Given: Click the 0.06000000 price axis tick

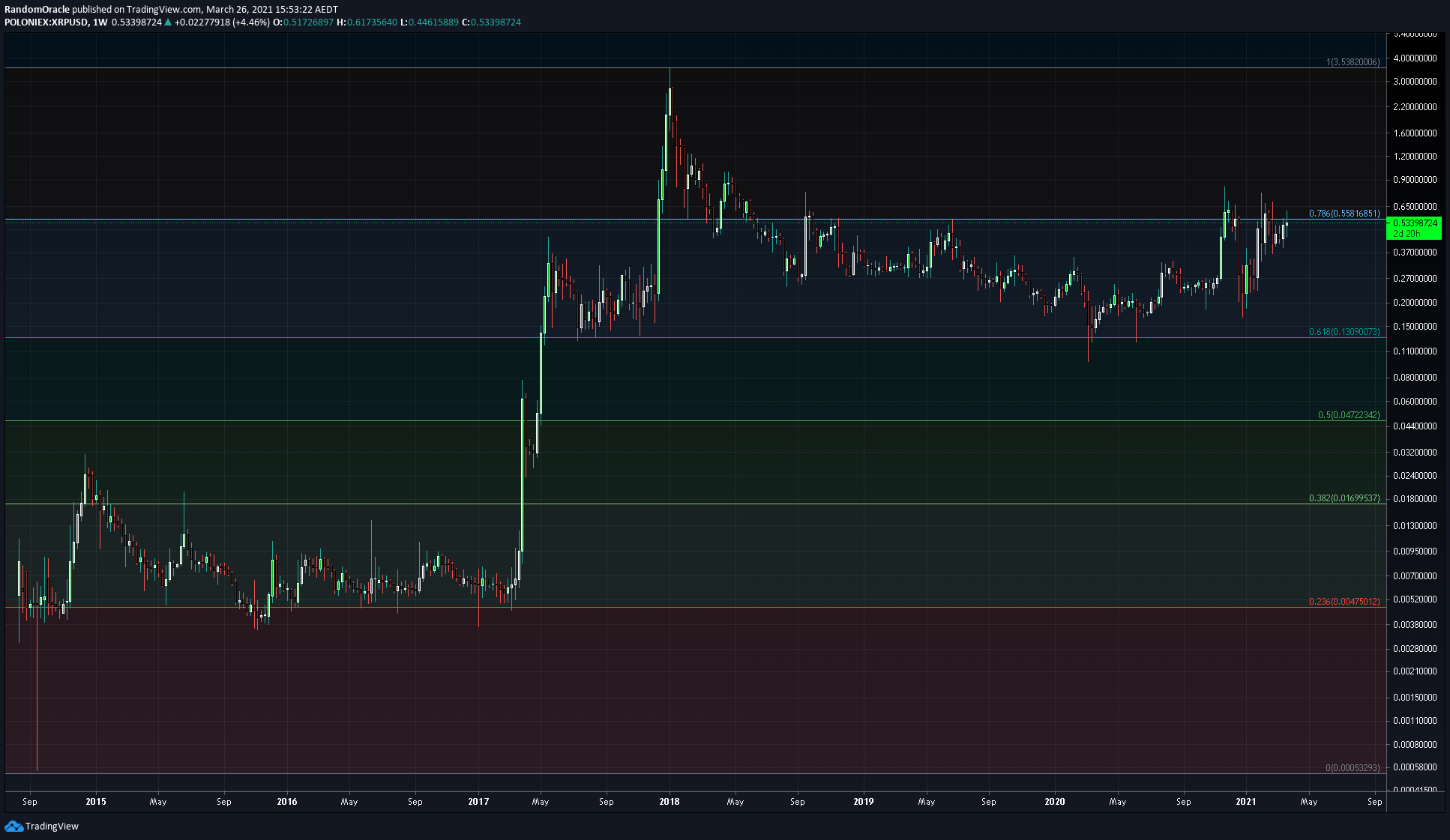Looking at the screenshot, I should tap(1415, 402).
